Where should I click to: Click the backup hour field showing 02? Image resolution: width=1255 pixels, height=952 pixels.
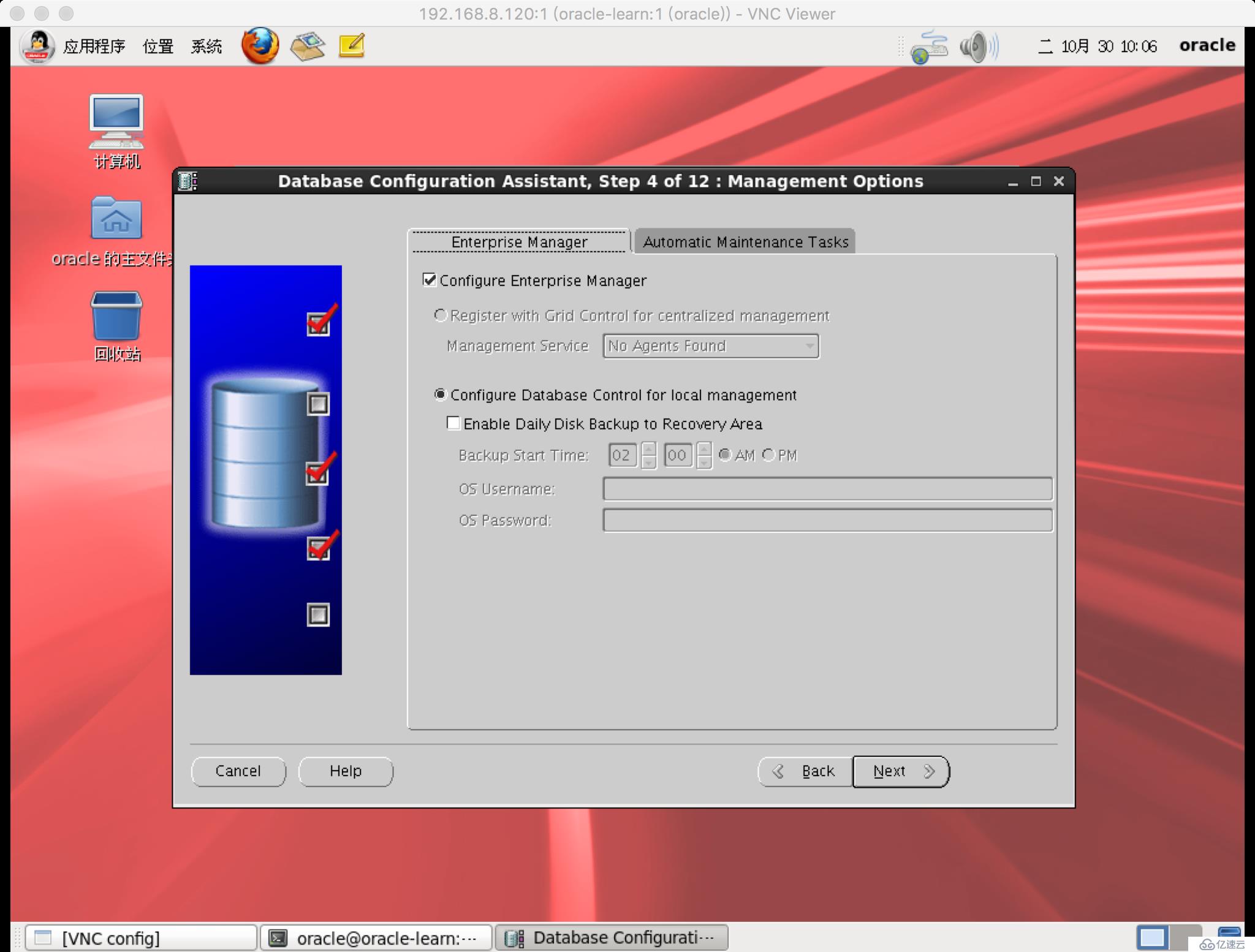[623, 455]
